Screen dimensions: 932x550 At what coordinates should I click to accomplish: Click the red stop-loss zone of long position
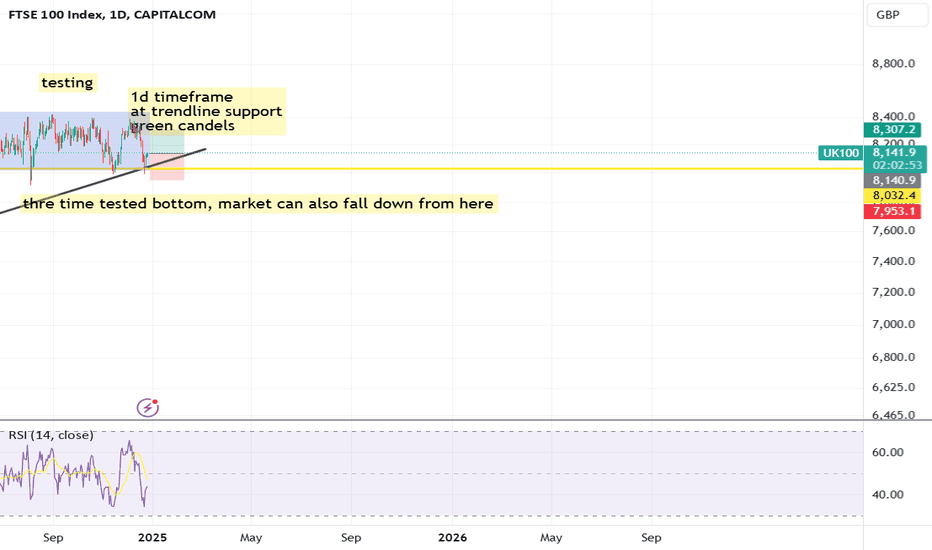[168, 166]
